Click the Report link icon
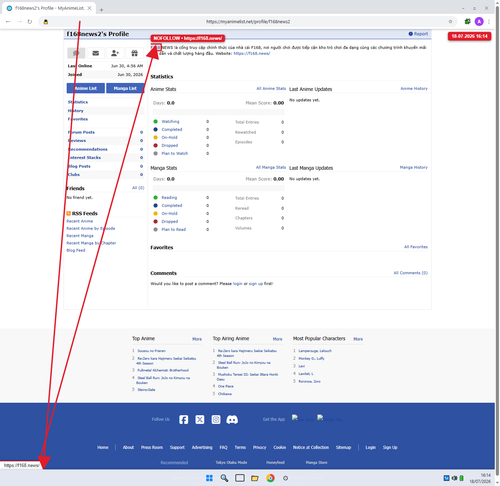The width and height of the screenshot is (500, 486). [411, 34]
